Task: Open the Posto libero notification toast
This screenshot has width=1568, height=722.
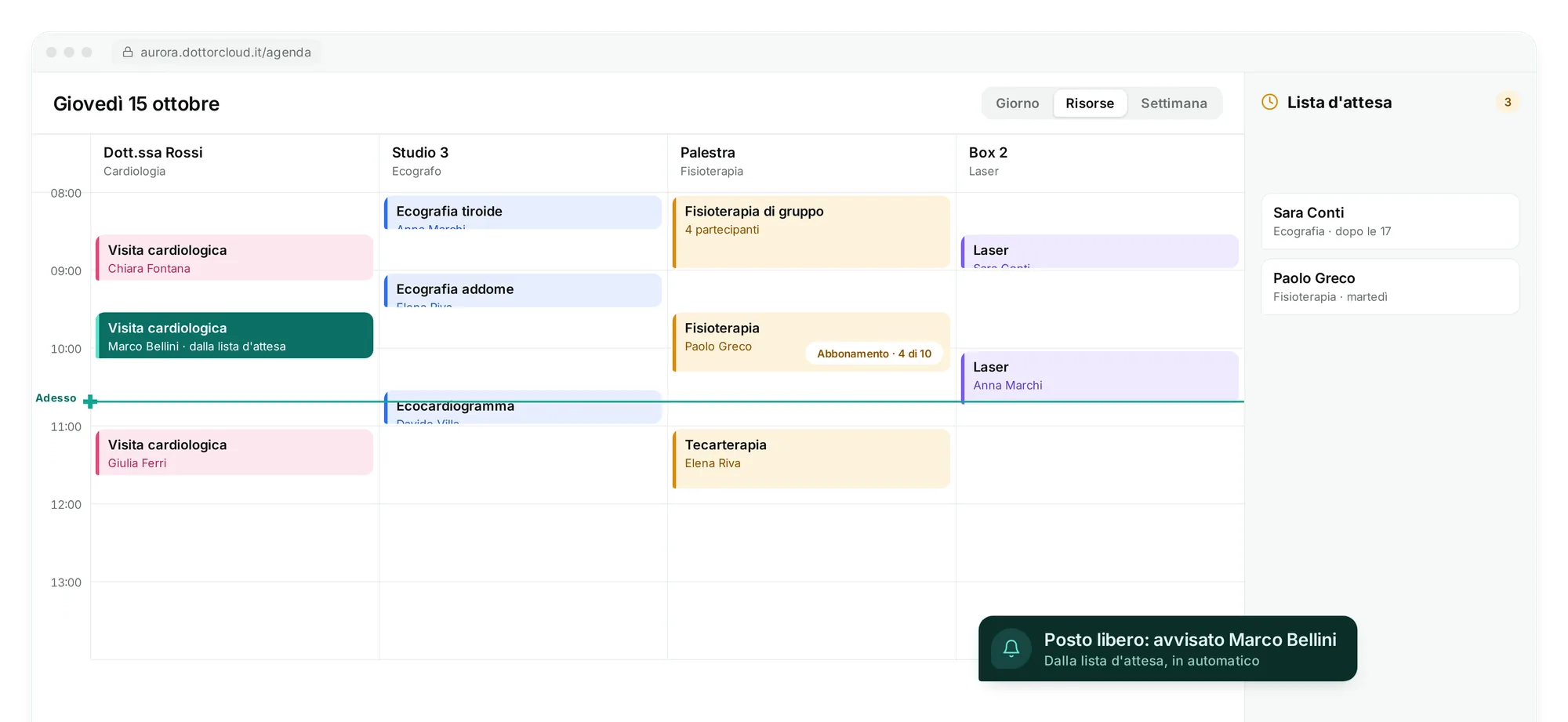Action: [x=1167, y=648]
